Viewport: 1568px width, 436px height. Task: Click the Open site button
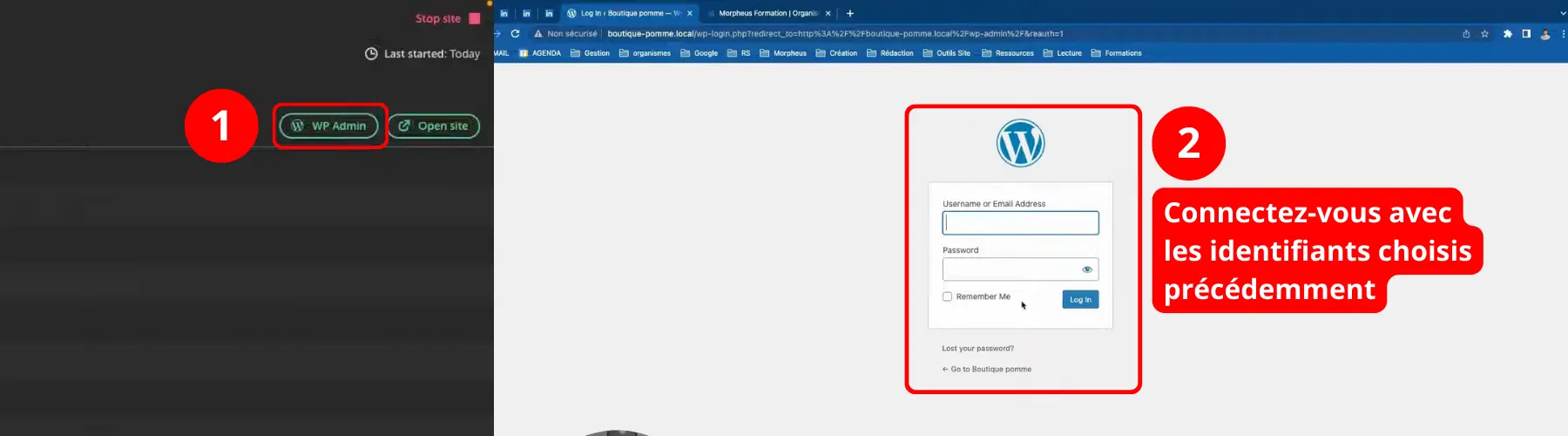433,126
